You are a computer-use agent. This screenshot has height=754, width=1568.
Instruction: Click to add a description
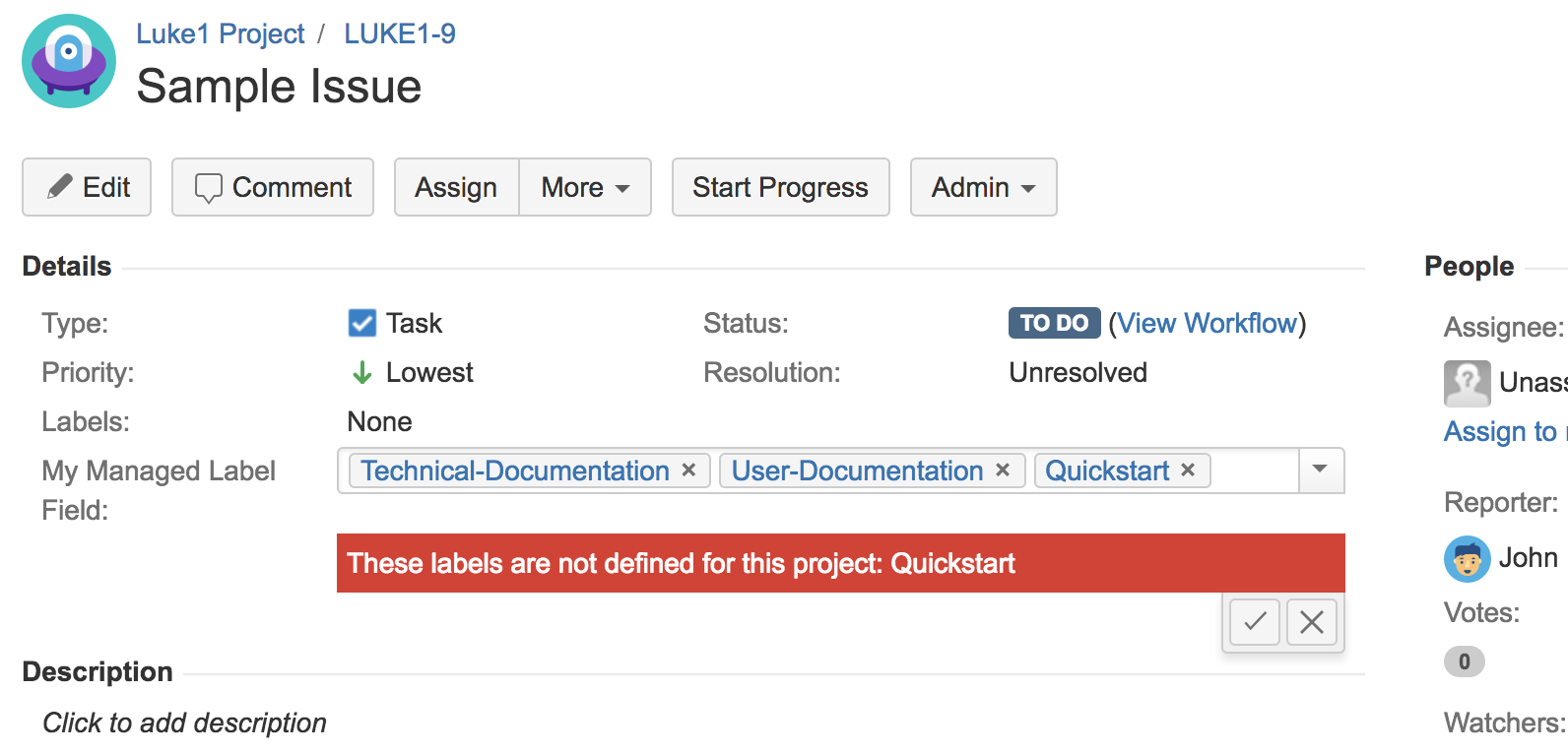point(184,723)
